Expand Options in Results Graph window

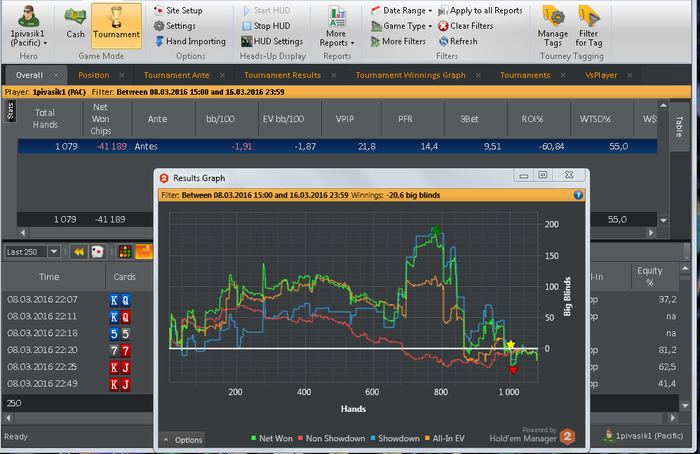183,440
